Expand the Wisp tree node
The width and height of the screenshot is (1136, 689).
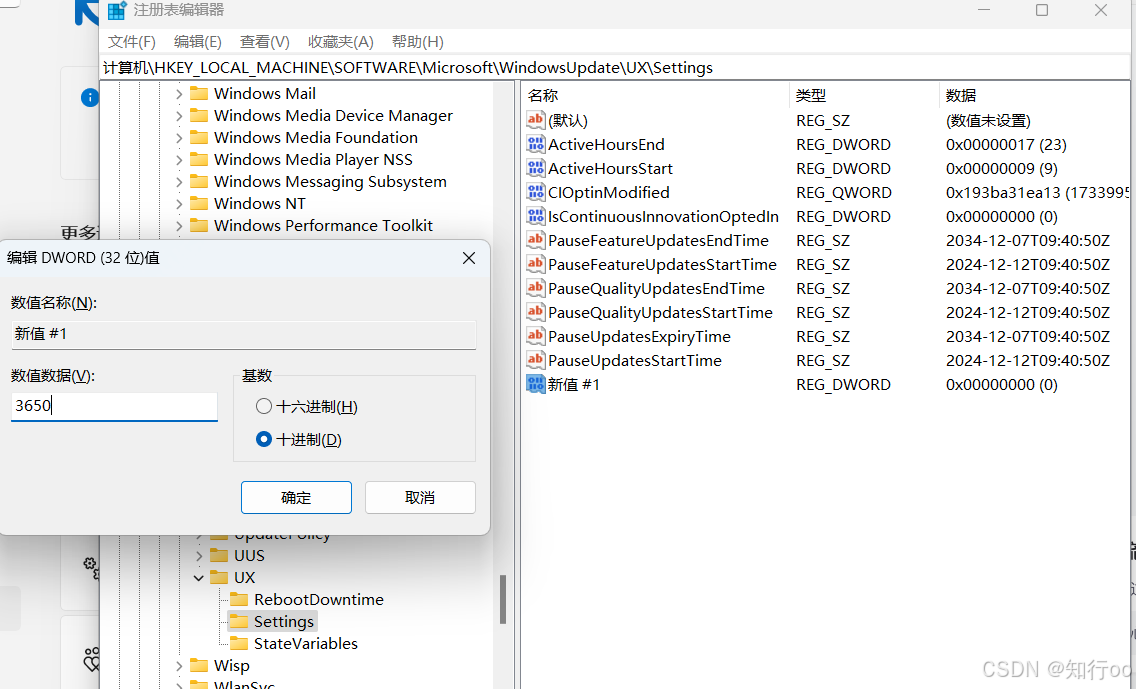coord(178,665)
